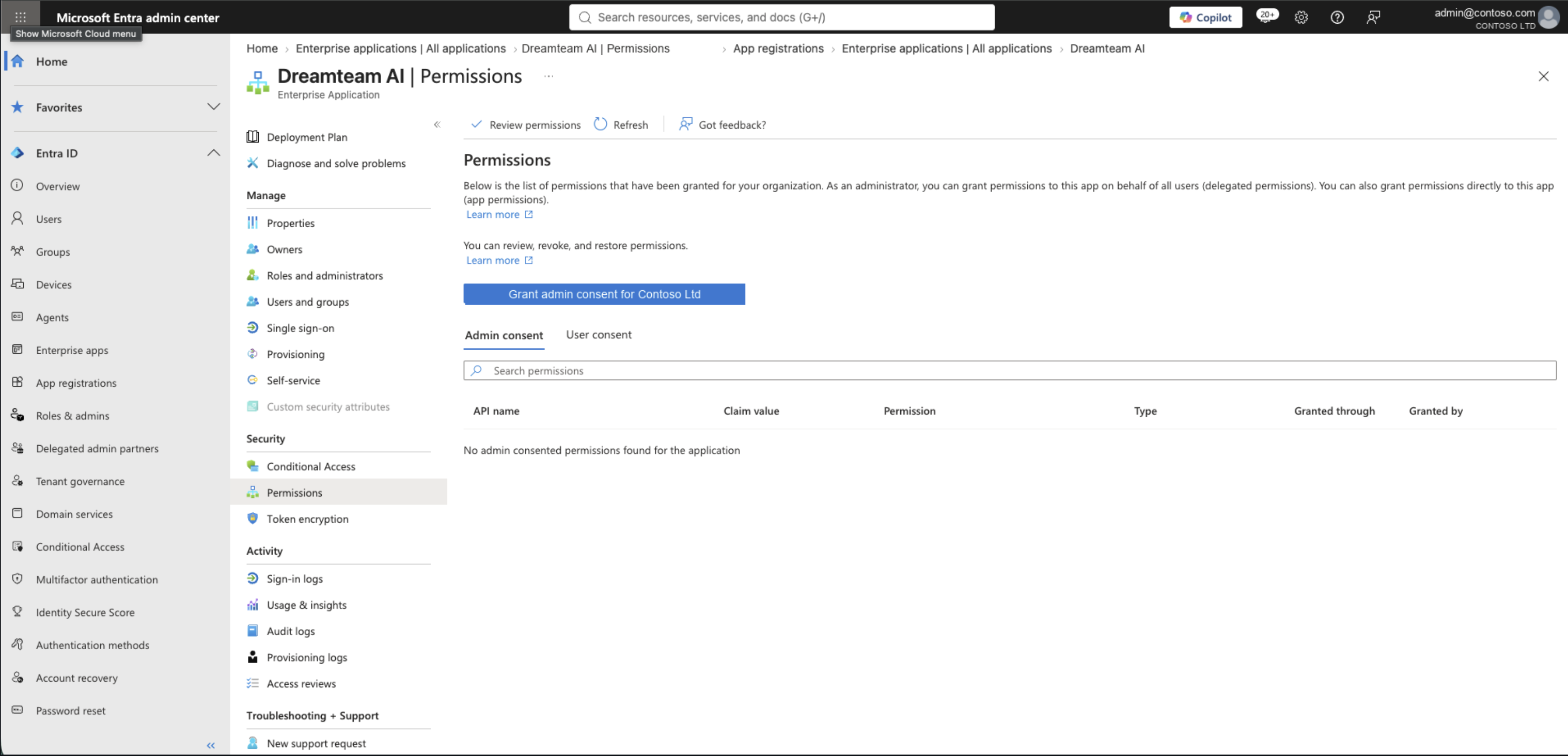Collapse the left navigation sidebar at the bottom
This screenshot has width=1568, height=756.
pyautogui.click(x=211, y=745)
